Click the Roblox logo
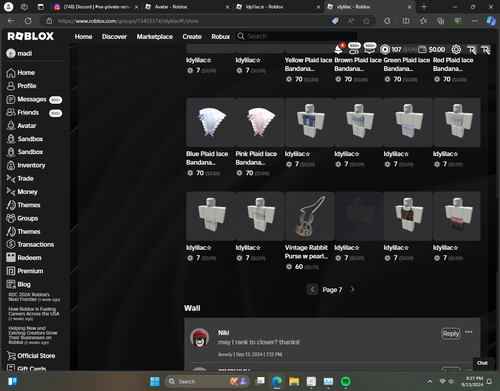 (x=31, y=36)
